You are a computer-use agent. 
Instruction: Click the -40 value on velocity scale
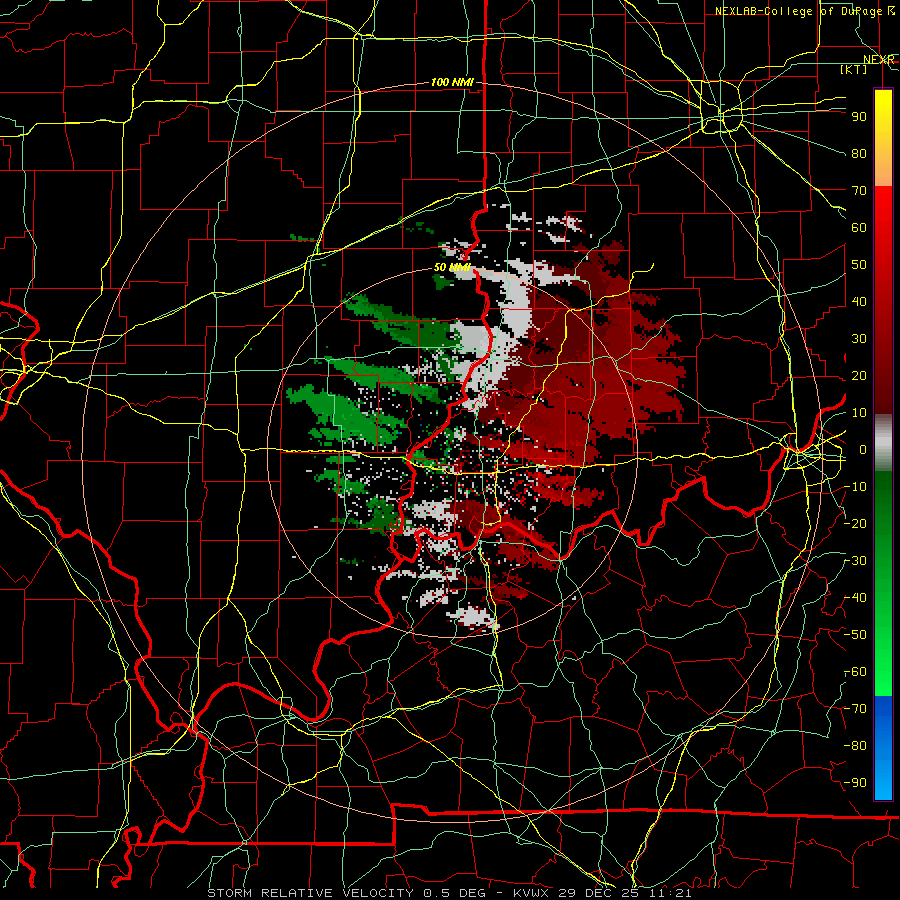855,598
